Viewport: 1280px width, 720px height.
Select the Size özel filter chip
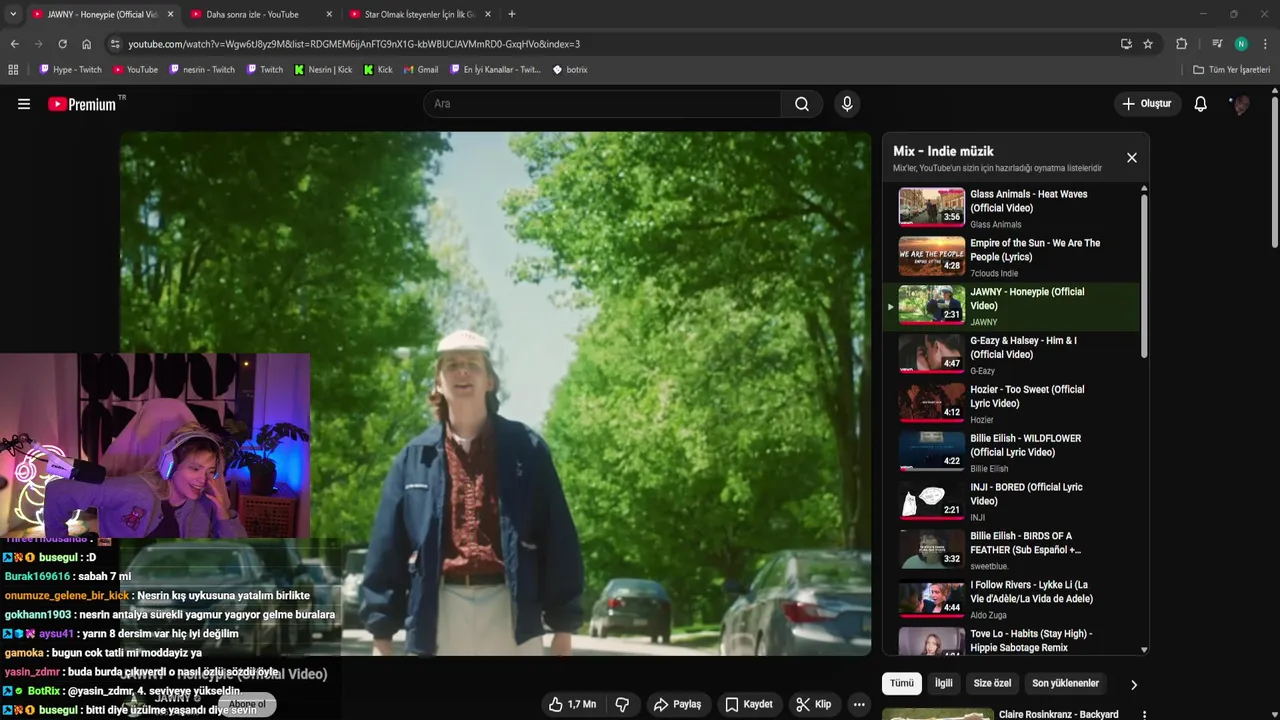(x=992, y=684)
